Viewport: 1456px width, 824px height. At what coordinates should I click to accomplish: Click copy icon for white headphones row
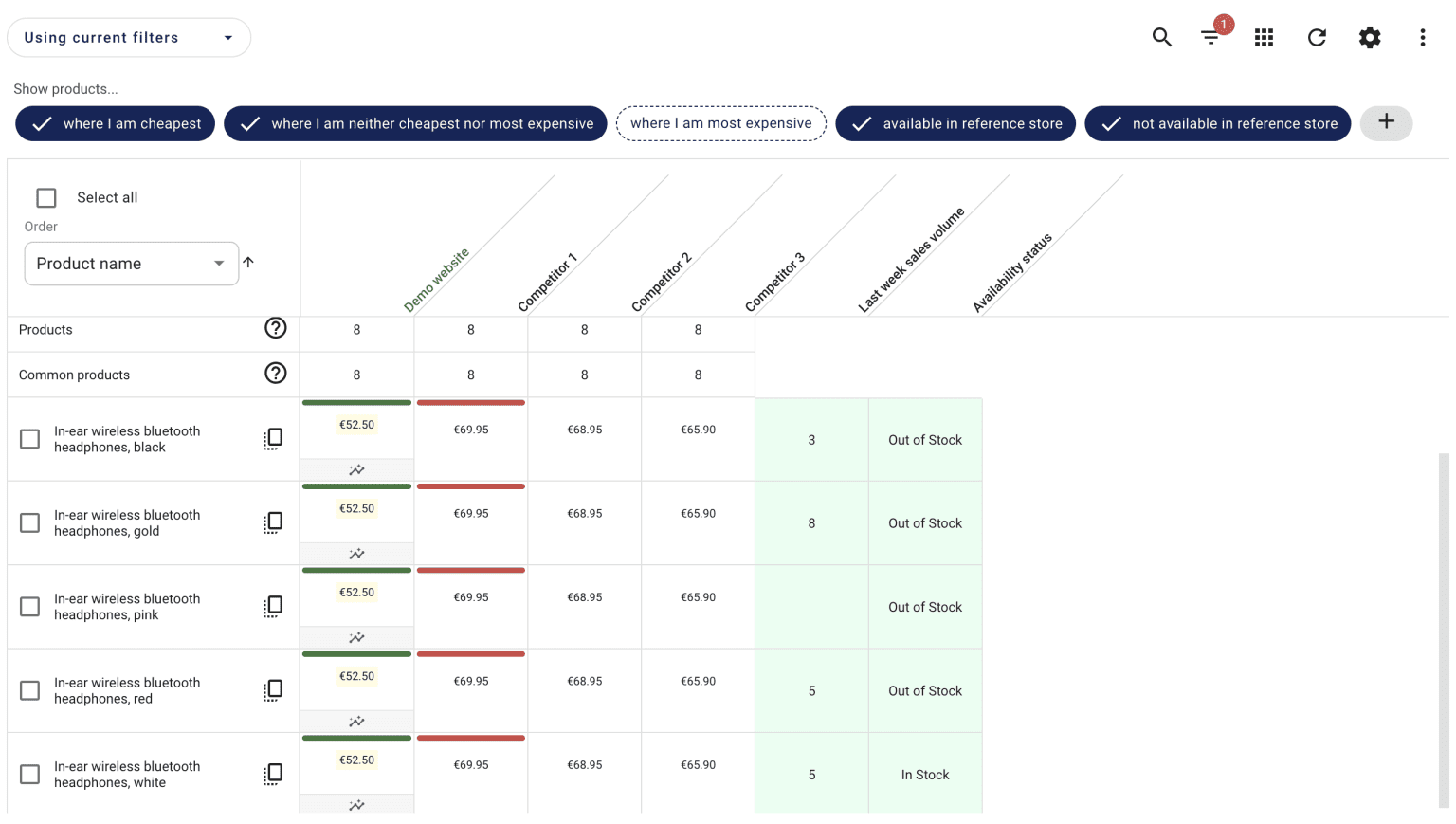[273, 774]
